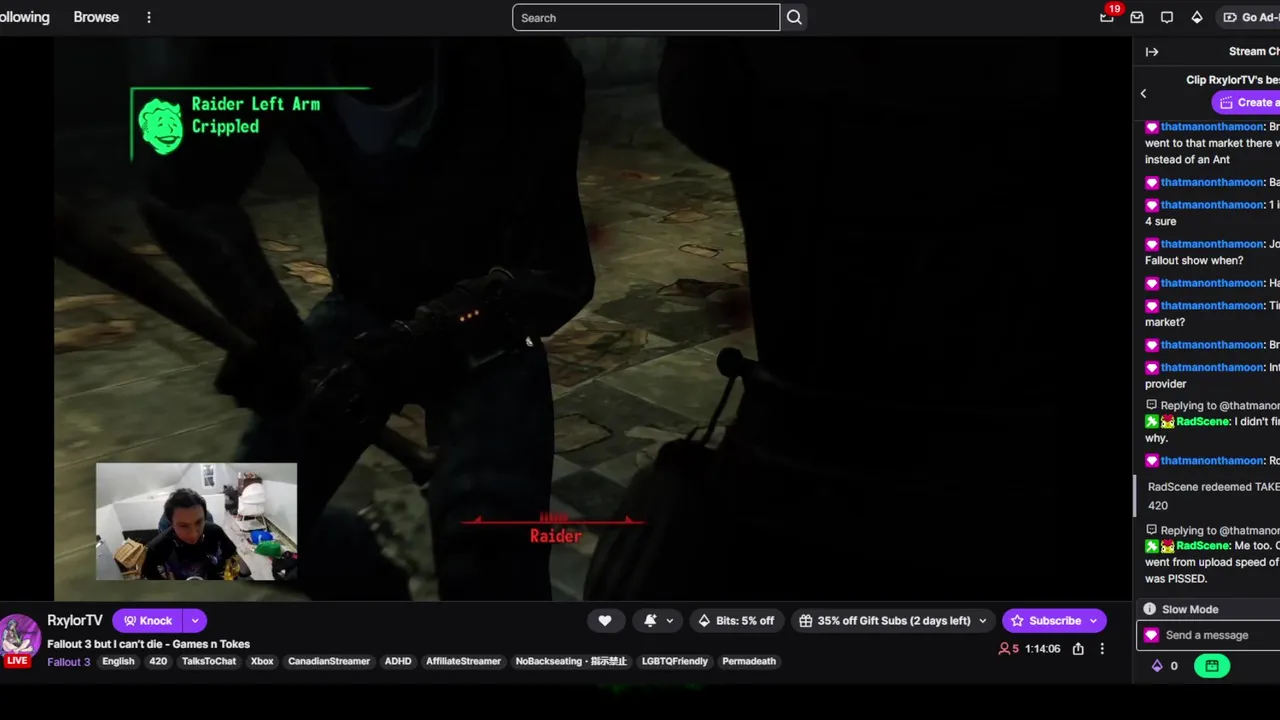Viewport: 1280px width, 720px height.
Task: Open RxylorTV channel name link
Action: [75, 620]
